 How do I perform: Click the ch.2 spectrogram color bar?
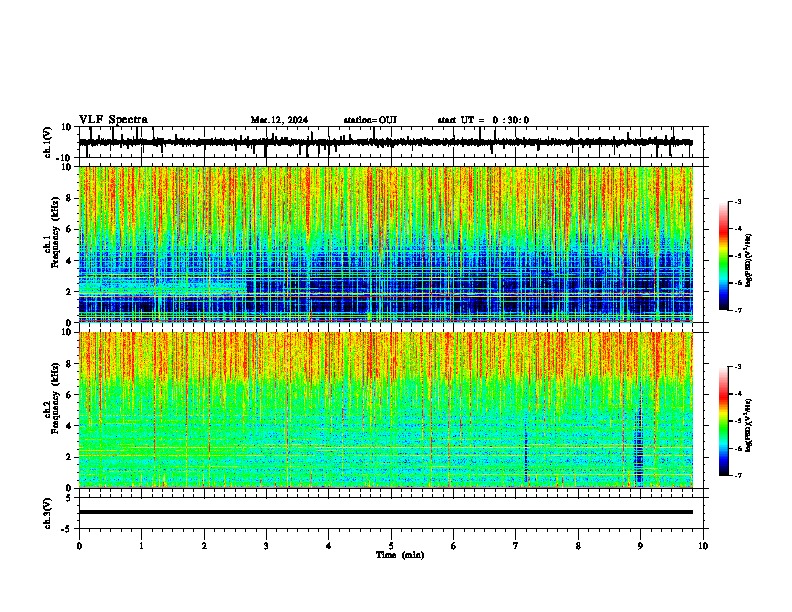(x=723, y=421)
